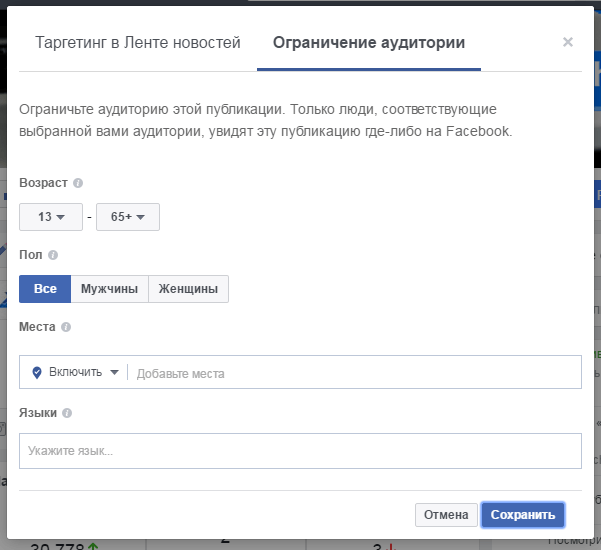Select Все gender option
The height and width of the screenshot is (550, 601).
(45, 289)
